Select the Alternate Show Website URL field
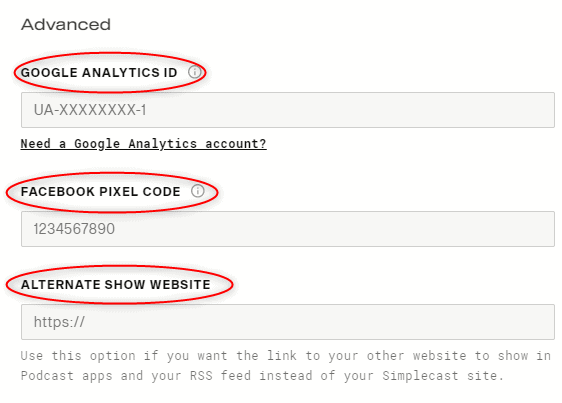562x403 pixels. click(288, 322)
